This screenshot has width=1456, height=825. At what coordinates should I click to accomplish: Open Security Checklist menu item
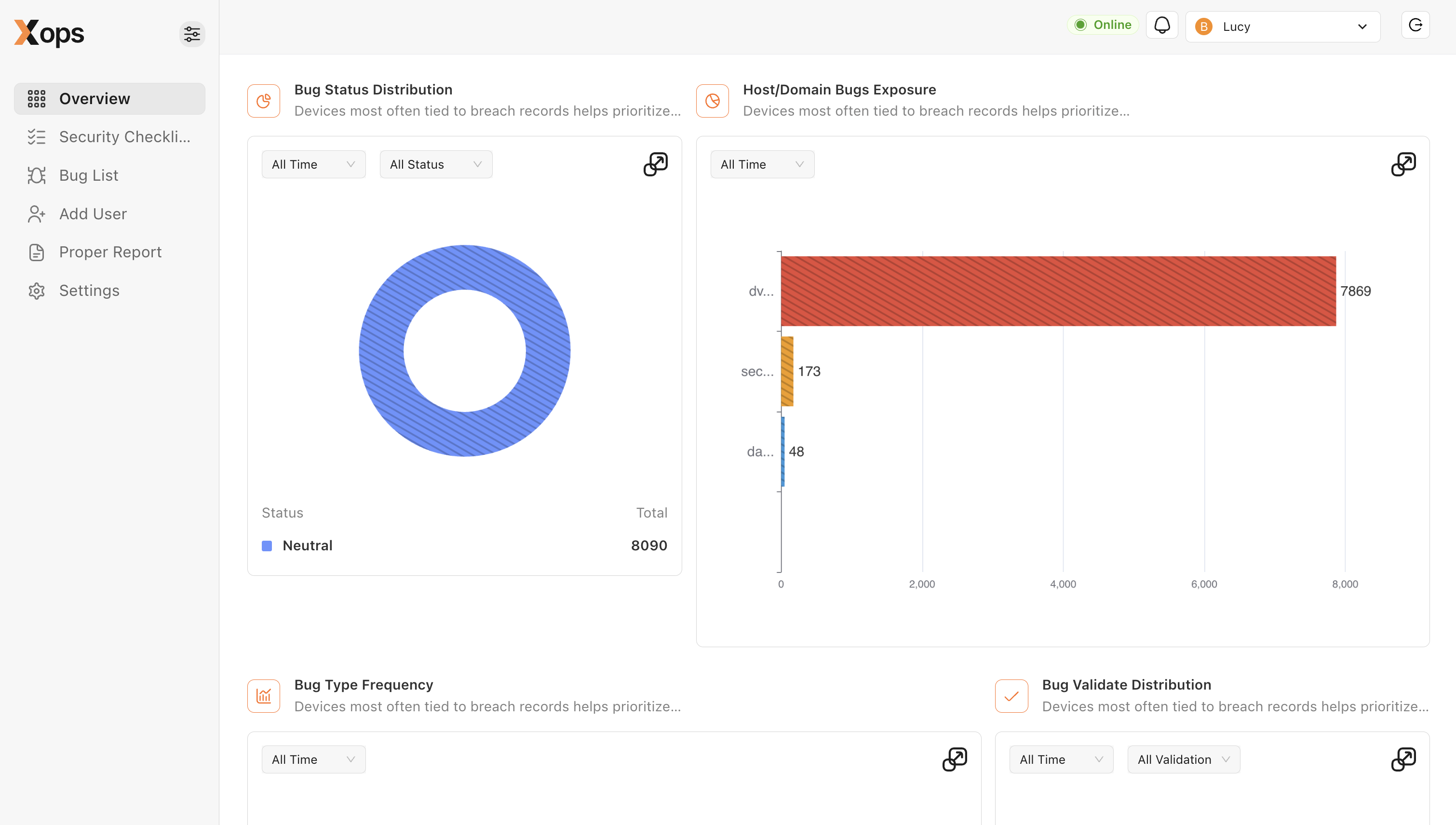tap(124, 137)
